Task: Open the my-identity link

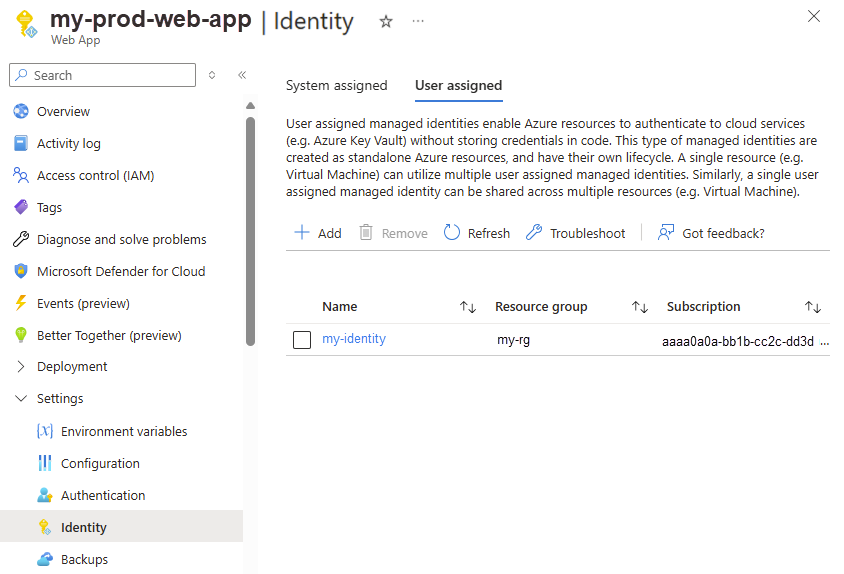Action: 354,339
